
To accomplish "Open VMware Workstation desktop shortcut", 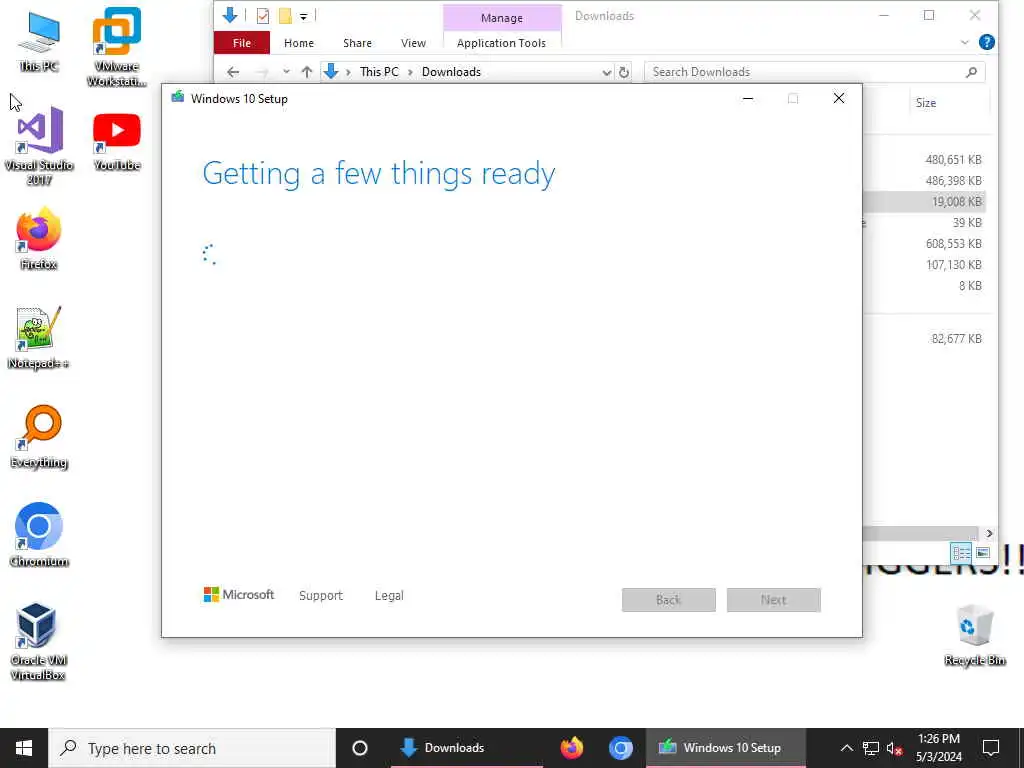I will tap(116, 47).
